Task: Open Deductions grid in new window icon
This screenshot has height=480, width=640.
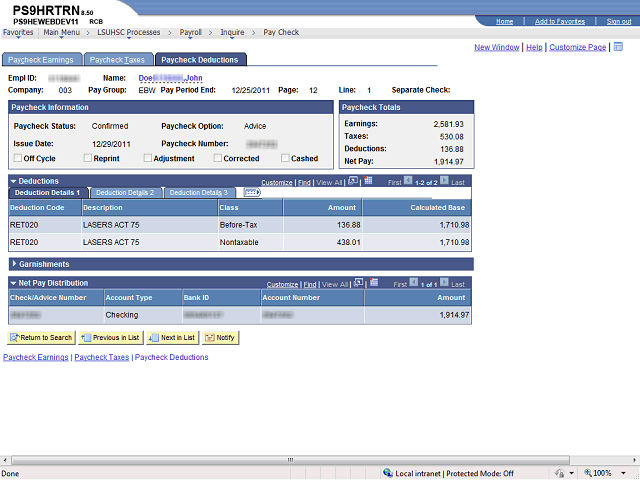Action: [x=353, y=180]
